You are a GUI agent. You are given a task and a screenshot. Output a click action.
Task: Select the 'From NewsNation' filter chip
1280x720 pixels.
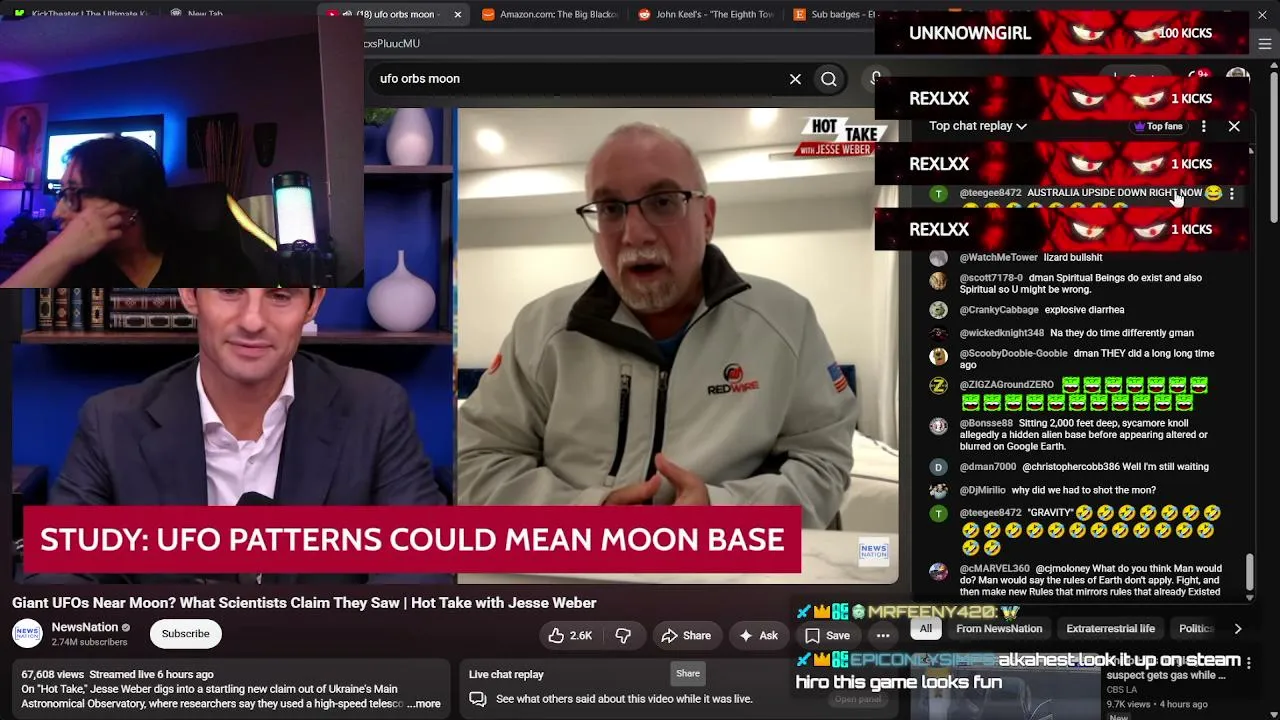[999, 628]
